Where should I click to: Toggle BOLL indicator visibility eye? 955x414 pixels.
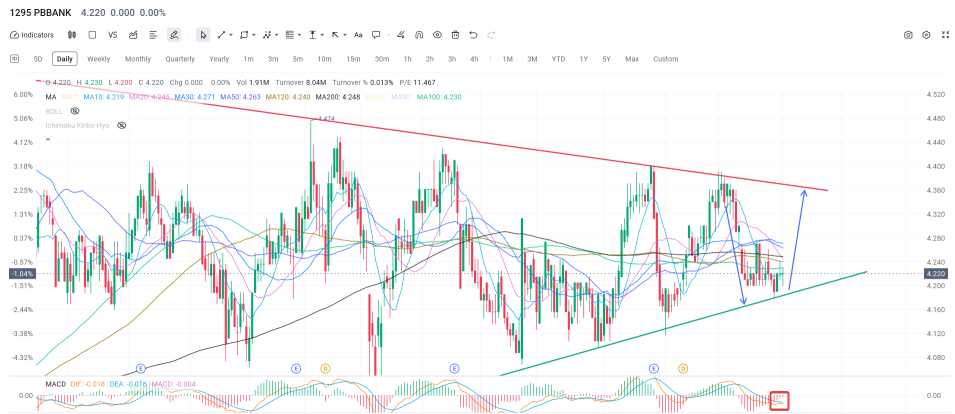74,112
